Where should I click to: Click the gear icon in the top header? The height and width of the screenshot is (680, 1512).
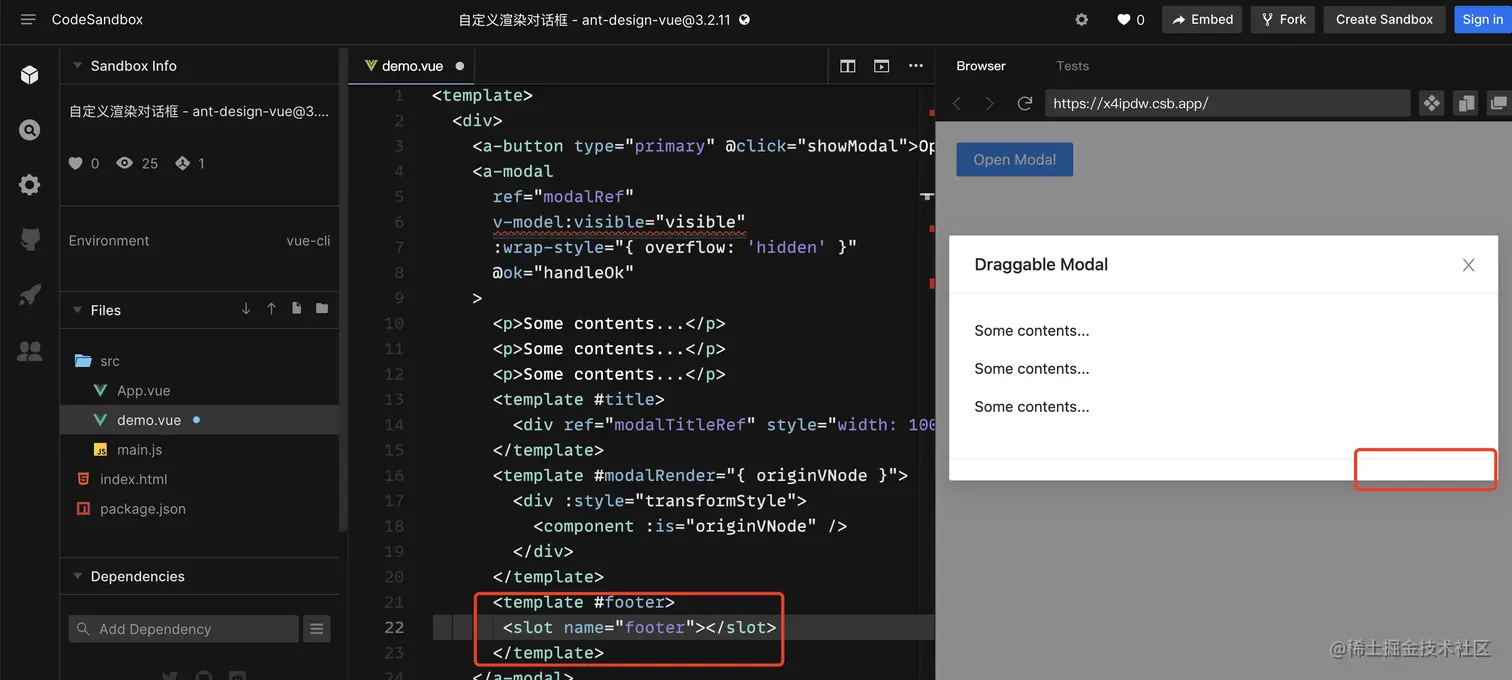pyautogui.click(x=1081, y=19)
